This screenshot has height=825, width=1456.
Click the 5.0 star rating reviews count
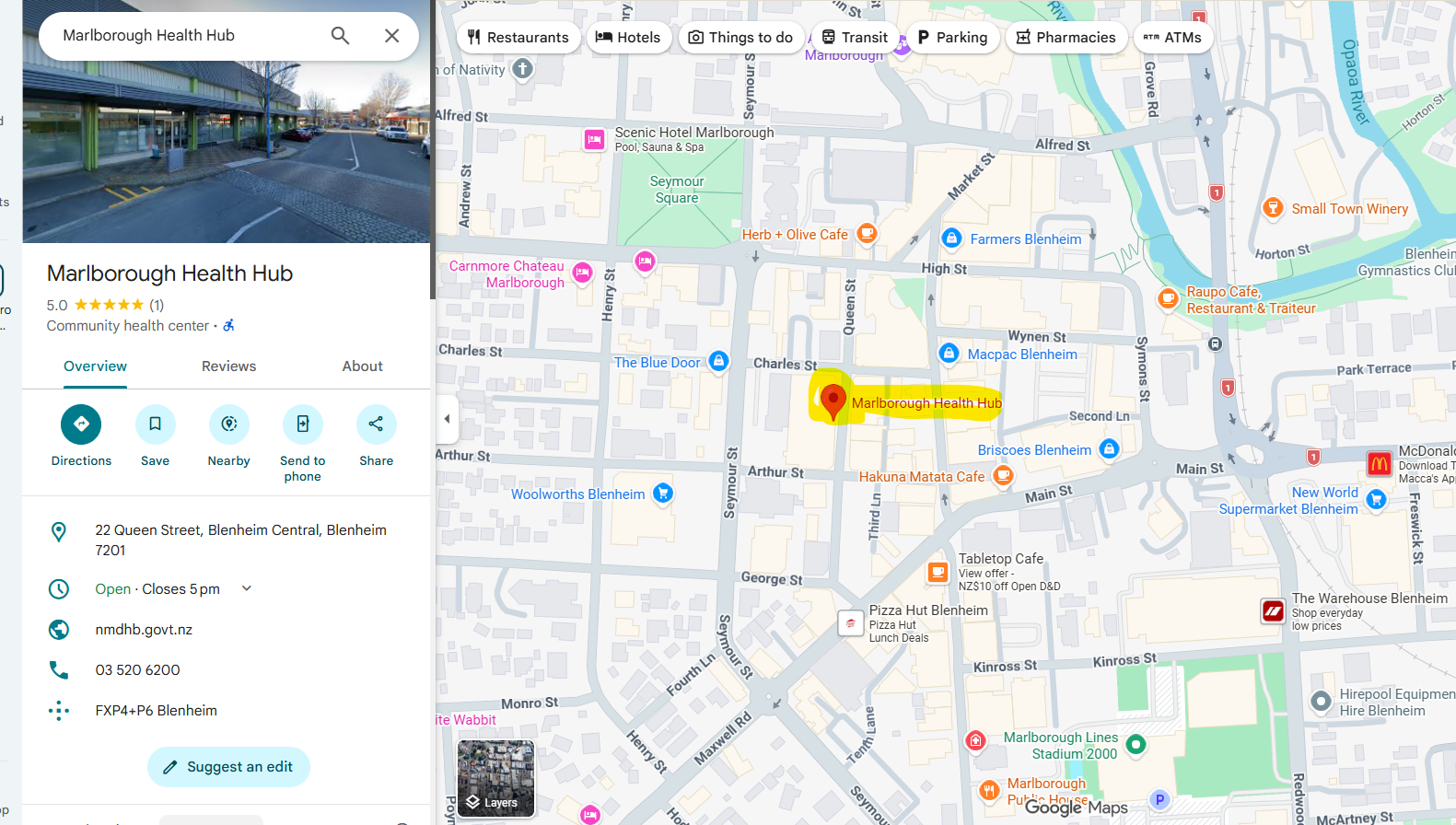157,305
